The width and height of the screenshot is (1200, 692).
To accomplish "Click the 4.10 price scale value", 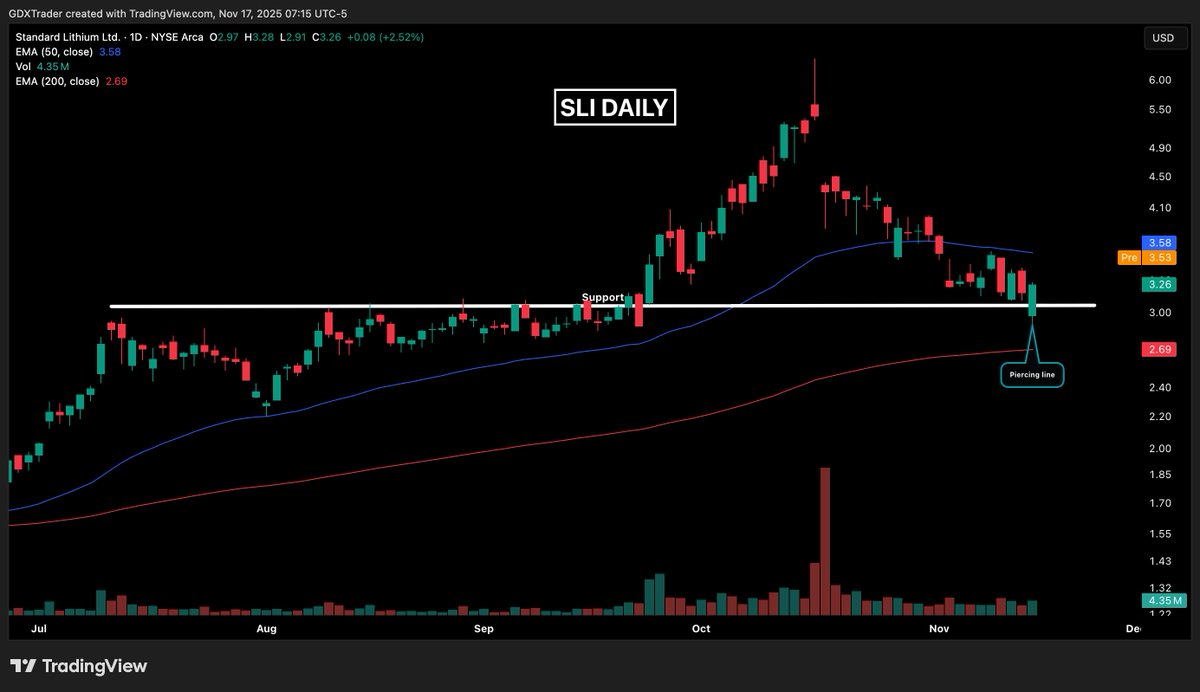I will point(1159,208).
